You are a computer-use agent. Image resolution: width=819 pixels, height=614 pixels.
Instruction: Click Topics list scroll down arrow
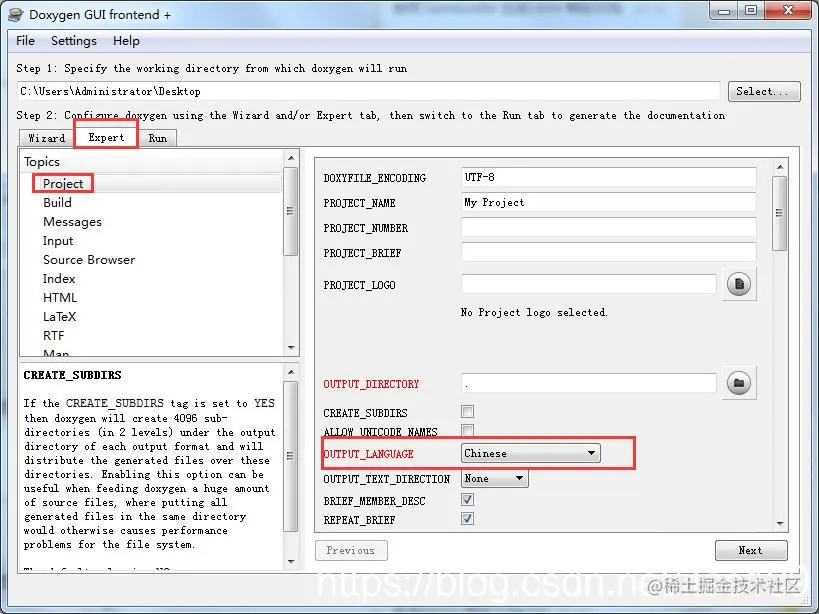click(291, 348)
